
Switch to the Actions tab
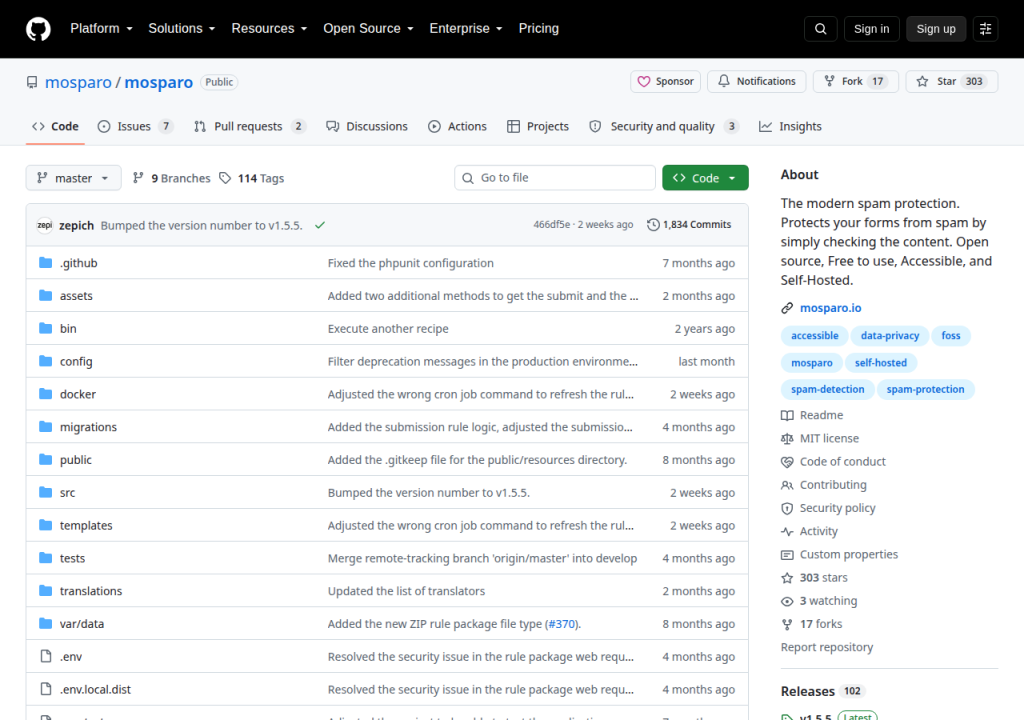pos(457,126)
